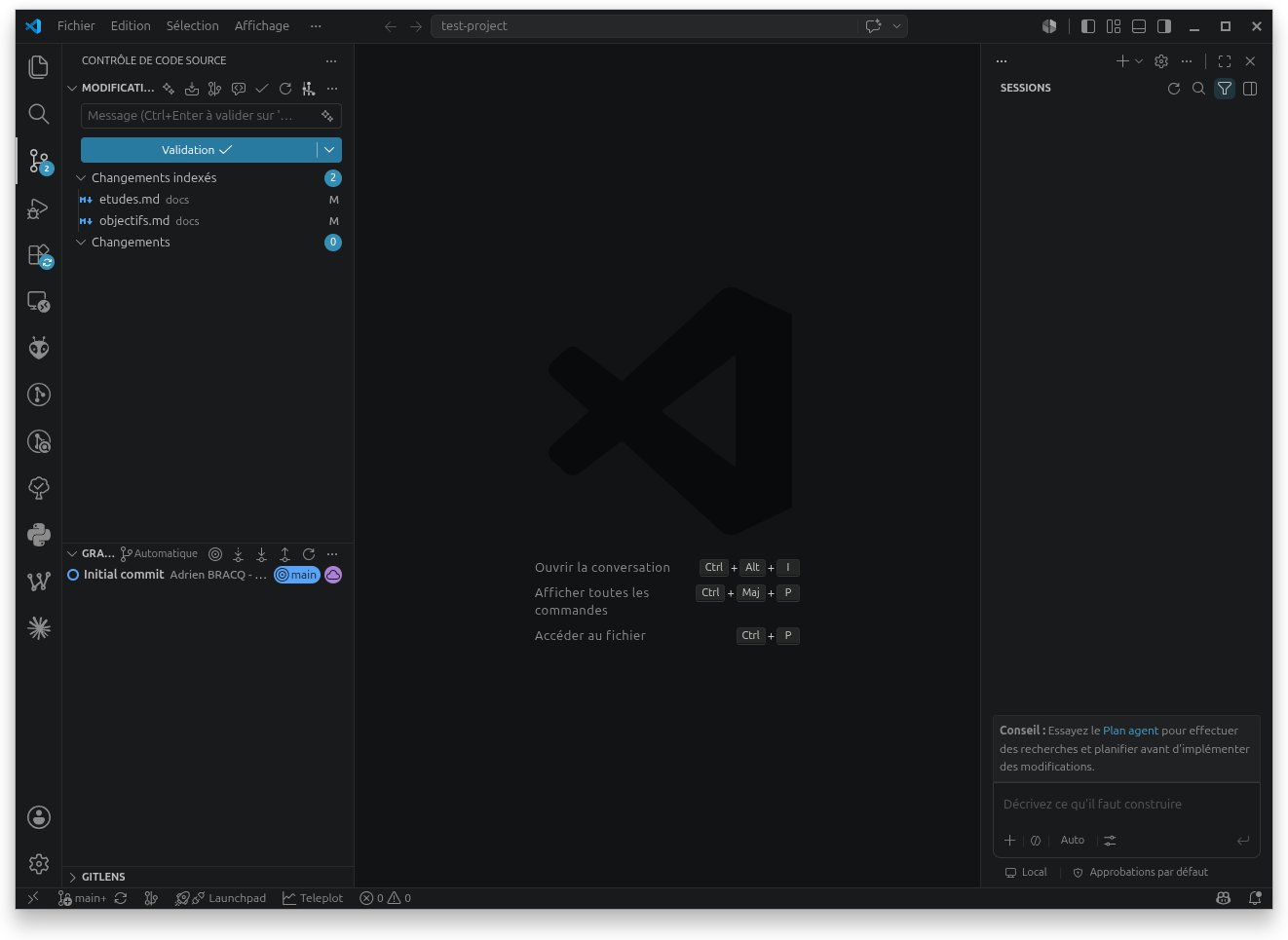Open the test-project command center search
Screen dimensions: 1288x940
(x=645, y=26)
